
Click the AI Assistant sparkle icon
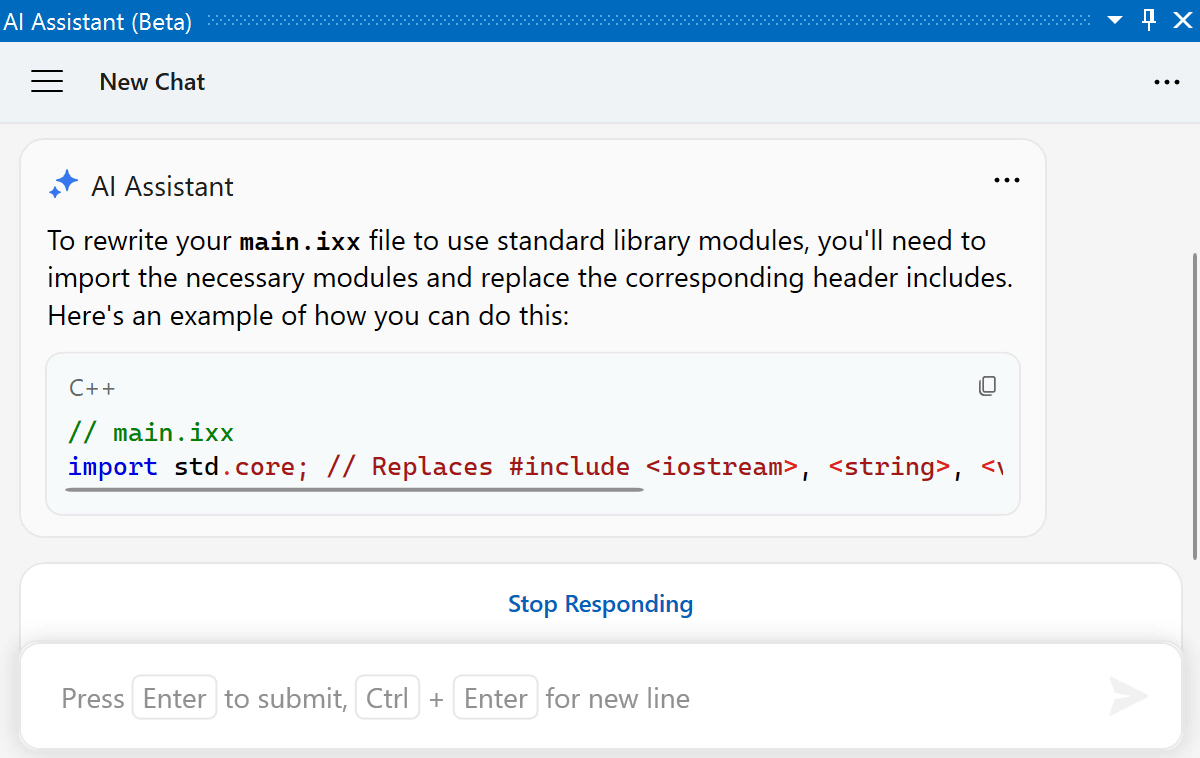(64, 185)
